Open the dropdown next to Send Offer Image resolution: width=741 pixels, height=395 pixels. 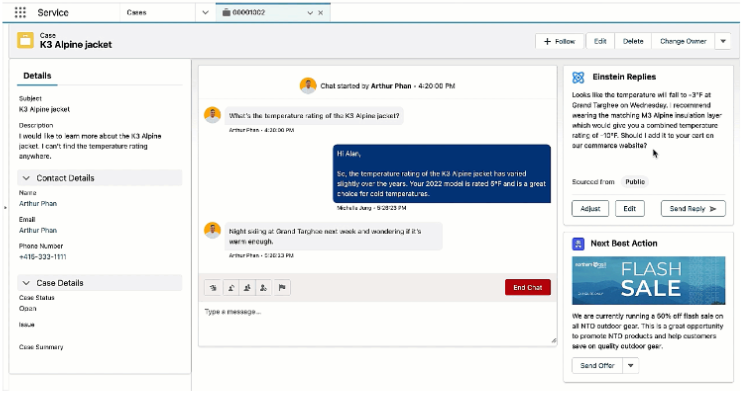630,366
